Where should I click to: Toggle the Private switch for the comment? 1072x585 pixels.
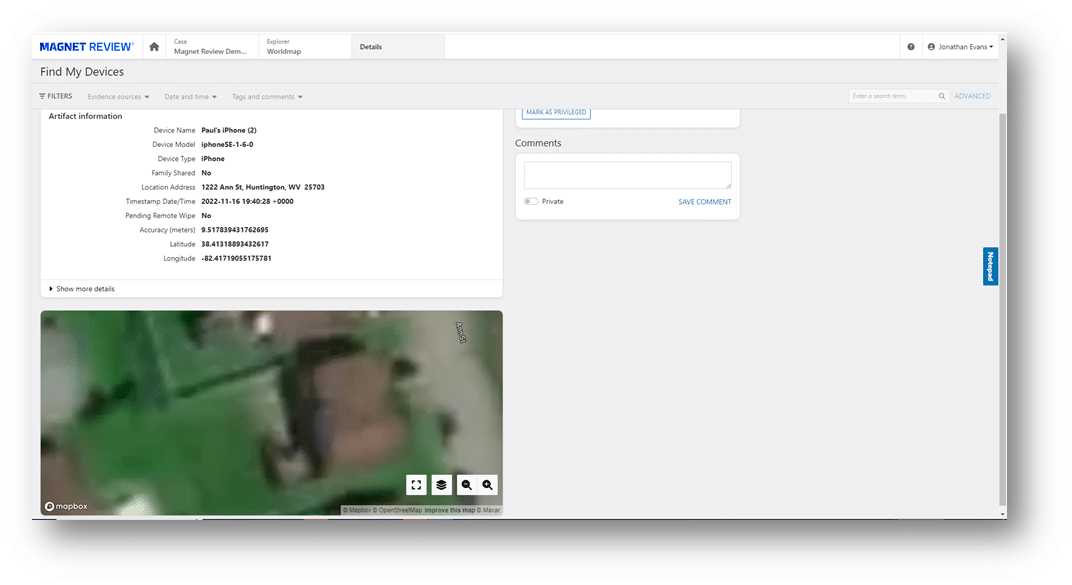530,201
